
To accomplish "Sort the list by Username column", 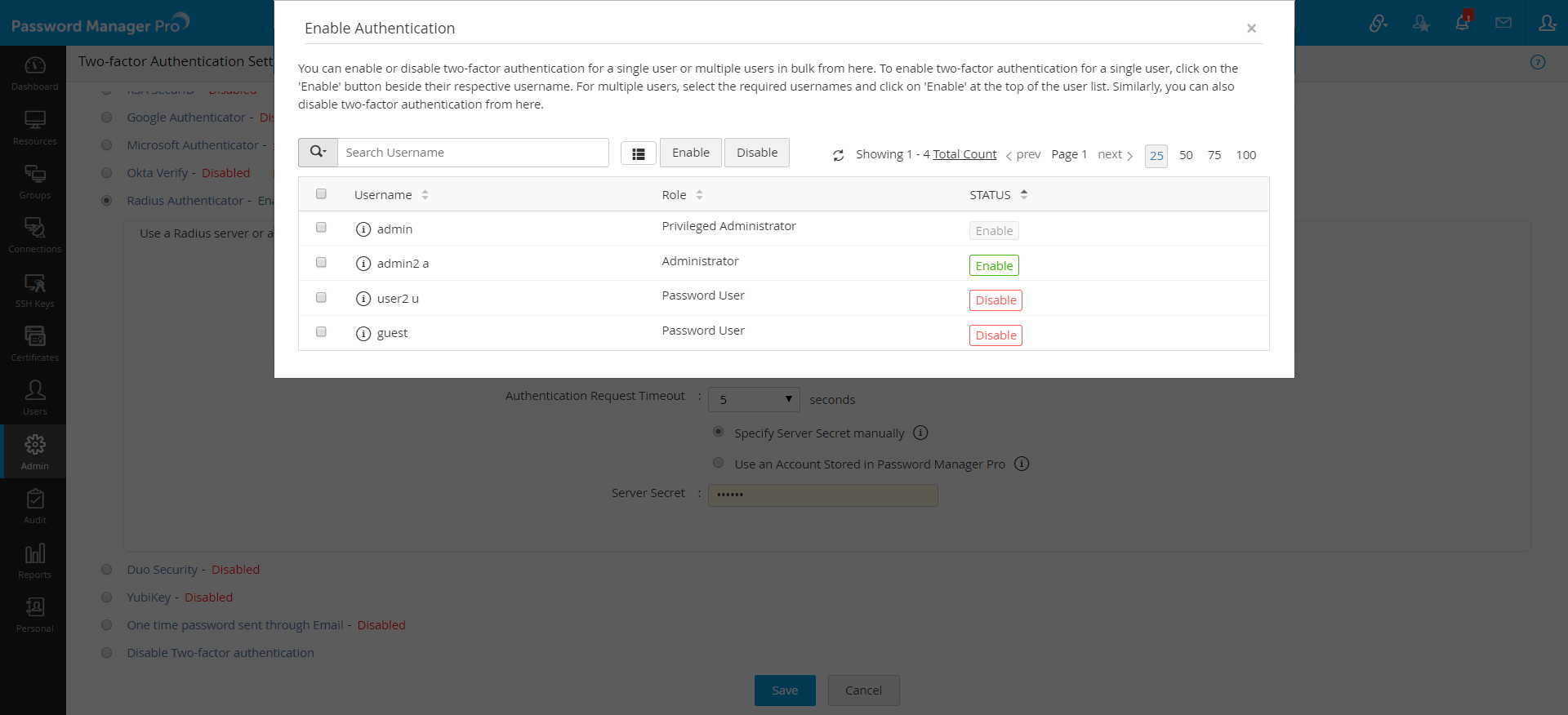I will click(x=425, y=195).
